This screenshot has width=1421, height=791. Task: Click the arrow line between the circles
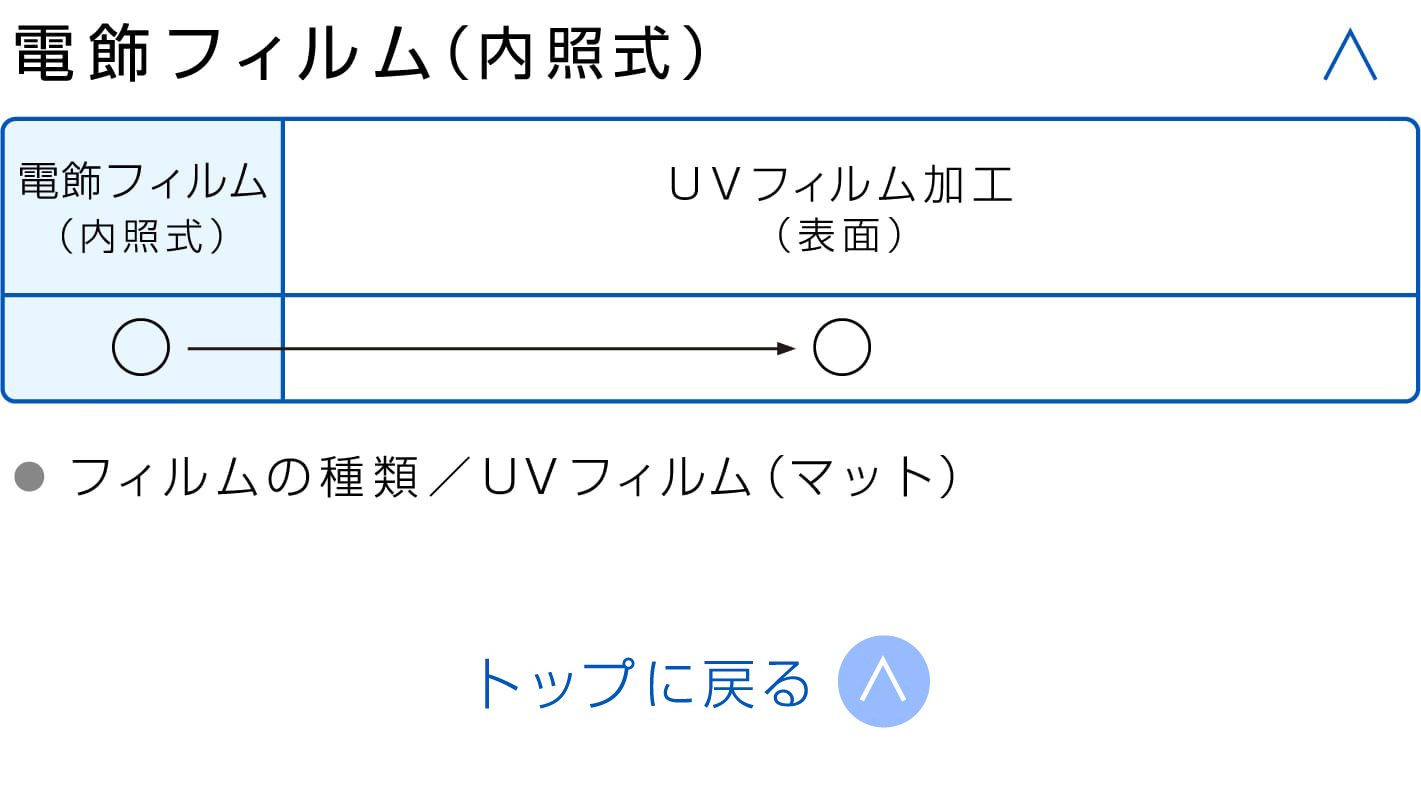pyautogui.click(x=491, y=348)
